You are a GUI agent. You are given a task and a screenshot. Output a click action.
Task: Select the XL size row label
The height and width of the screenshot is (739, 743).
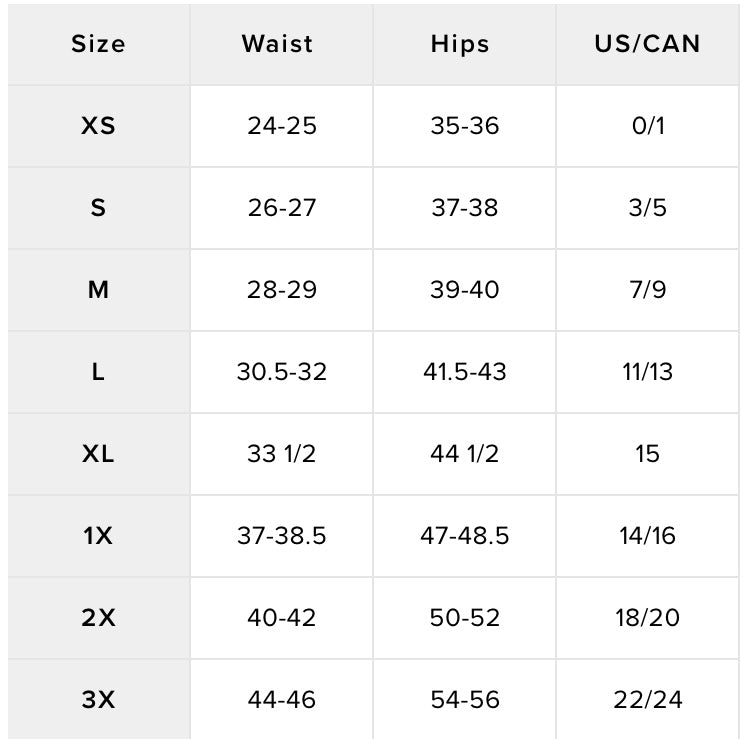[x=98, y=454]
